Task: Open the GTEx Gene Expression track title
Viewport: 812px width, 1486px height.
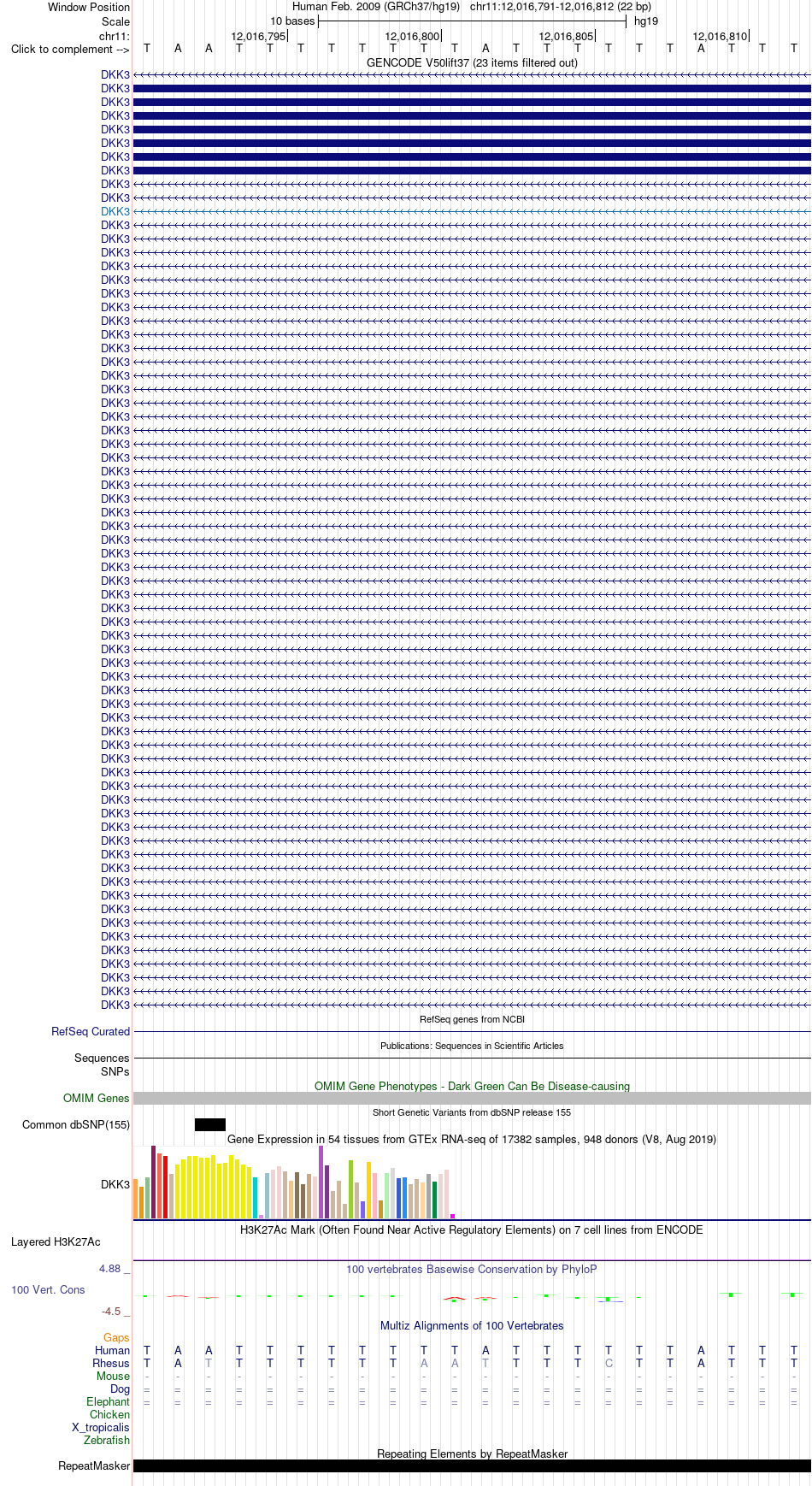Action: [472, 1139]
